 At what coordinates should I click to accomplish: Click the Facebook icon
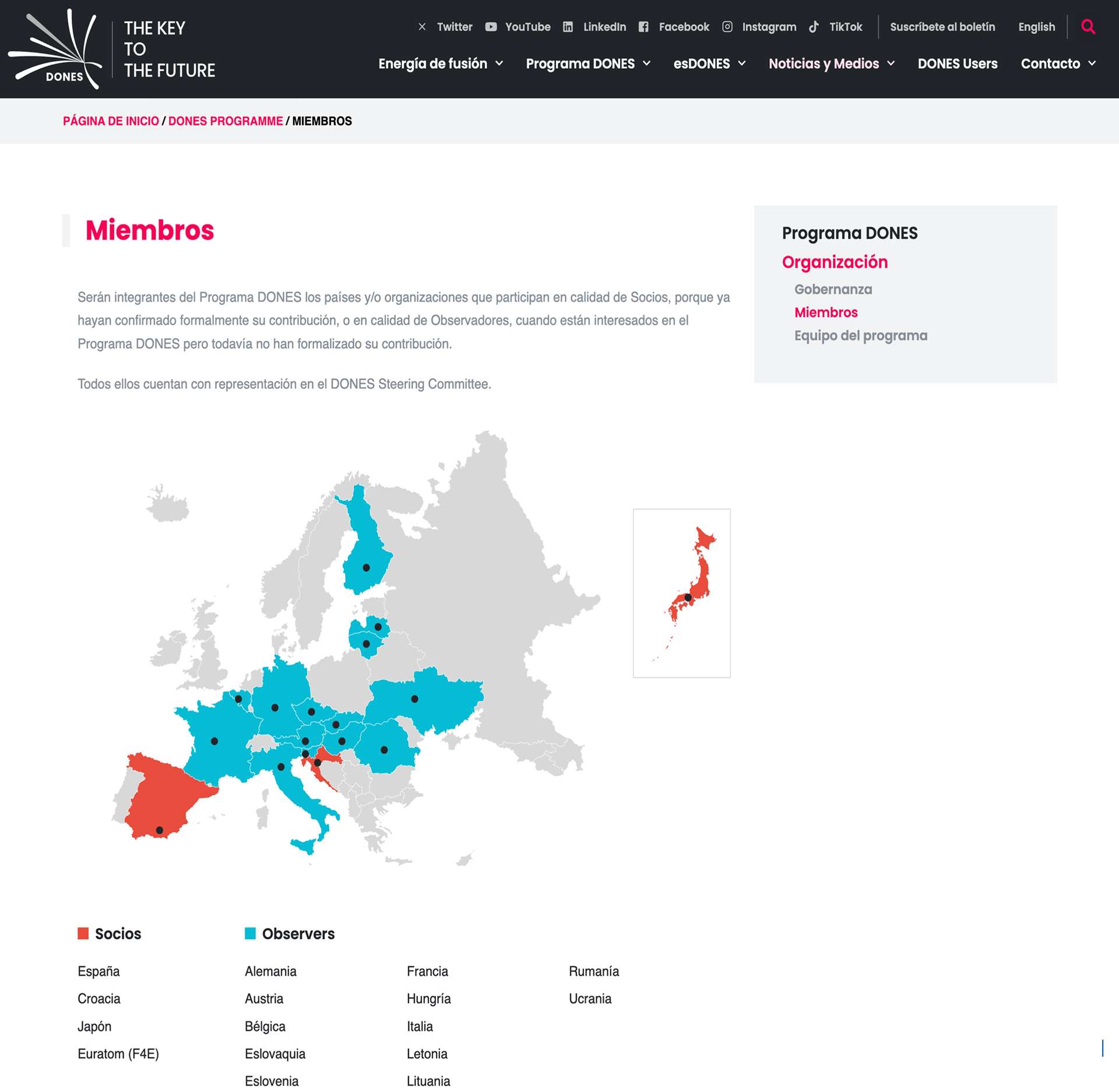coord(643,27)
